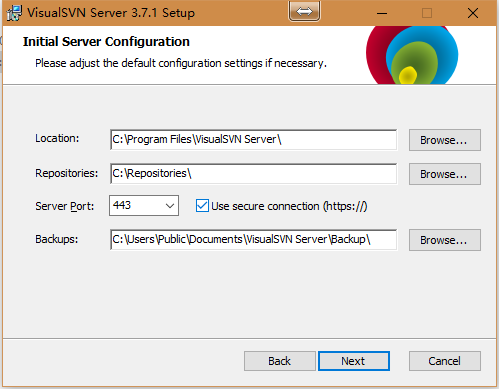Click the VisualSVN installer icon in title bar
Screen dimensions: 499x389
14,13
